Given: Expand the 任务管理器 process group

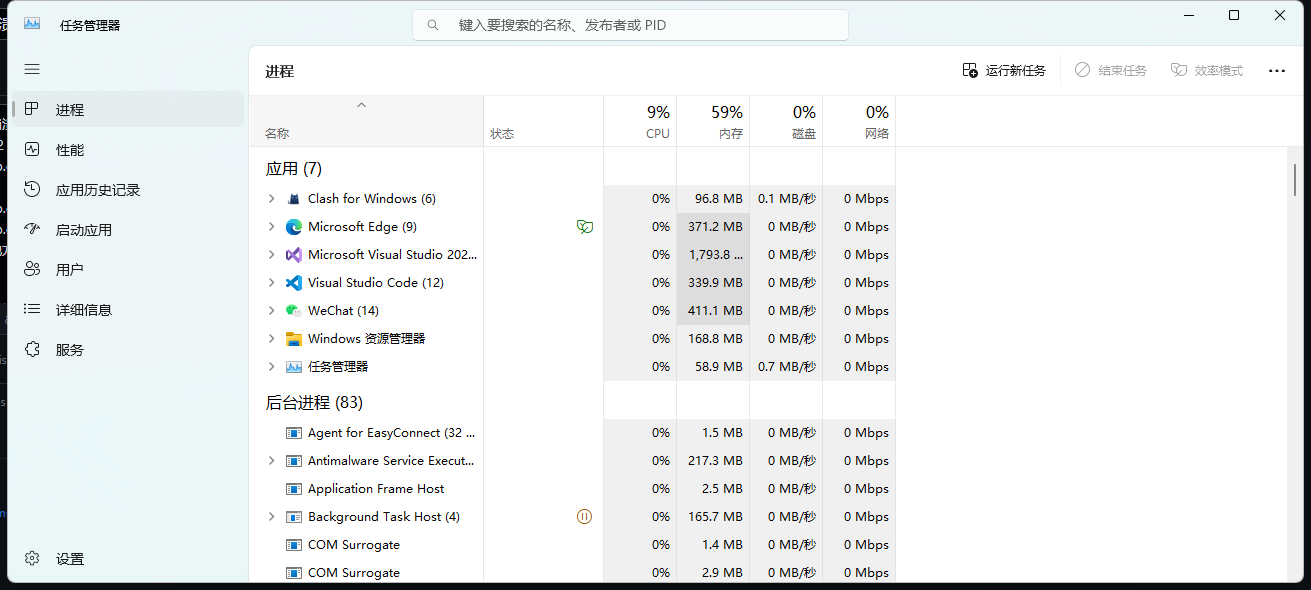Looking at the screenshot, I should [x=271, y=367].
